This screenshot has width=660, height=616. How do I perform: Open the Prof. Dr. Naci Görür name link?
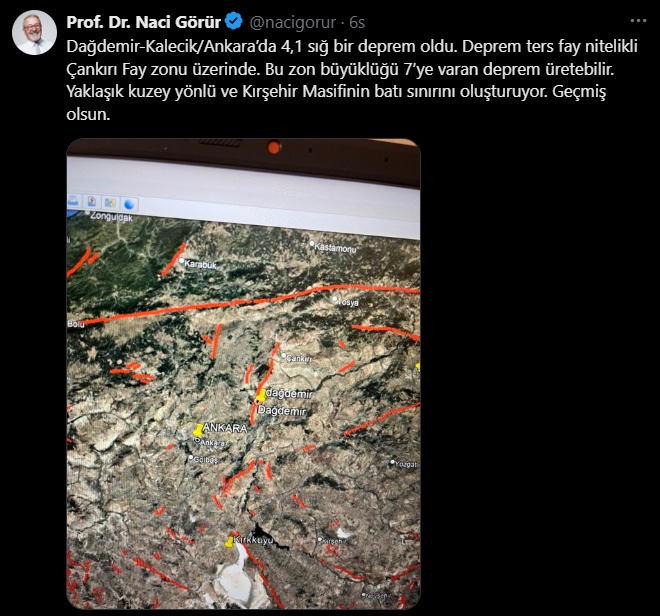144,22
